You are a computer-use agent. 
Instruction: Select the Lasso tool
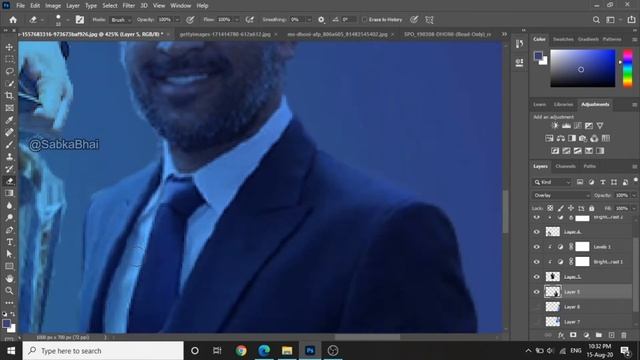[9, 71]
